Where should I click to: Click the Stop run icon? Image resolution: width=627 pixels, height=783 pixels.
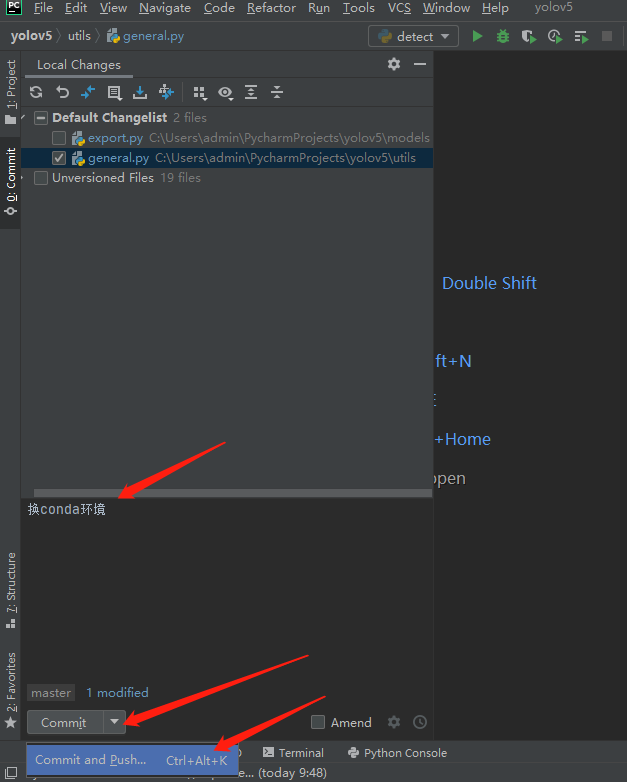(x=607, y=36)
